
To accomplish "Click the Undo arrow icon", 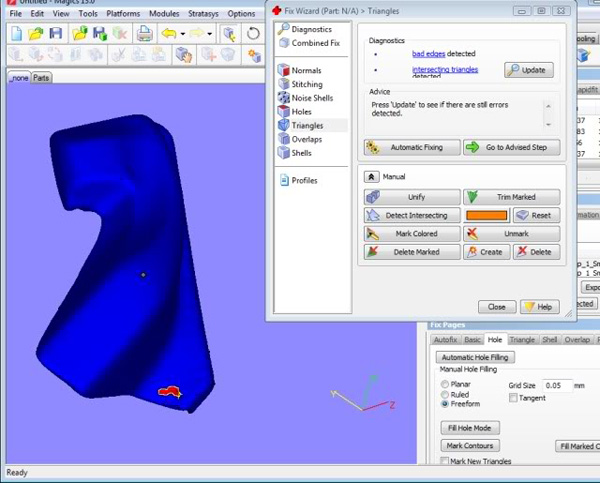I will [168, 33].
